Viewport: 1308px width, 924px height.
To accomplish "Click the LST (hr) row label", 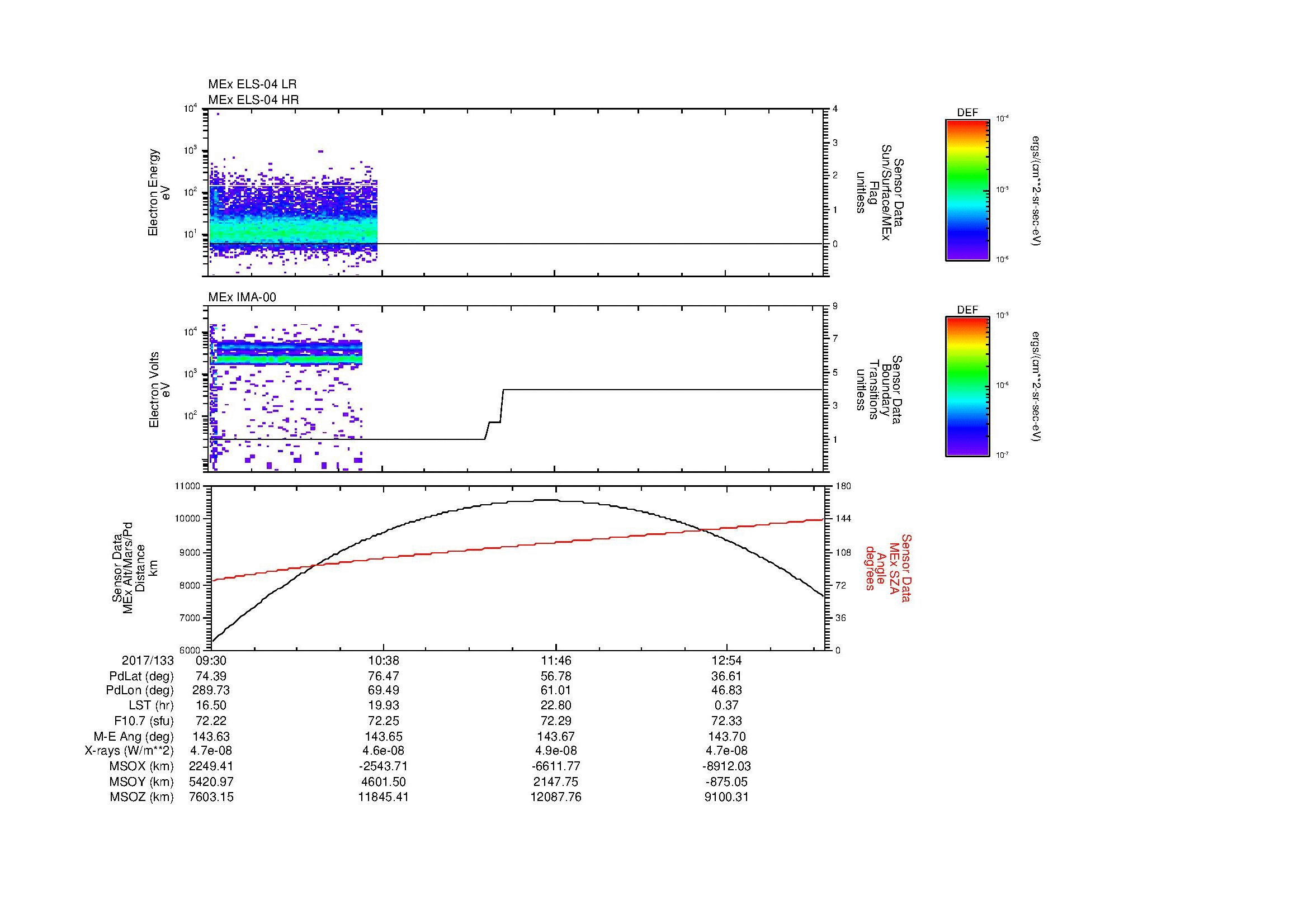I will click(x=151, y=706).
